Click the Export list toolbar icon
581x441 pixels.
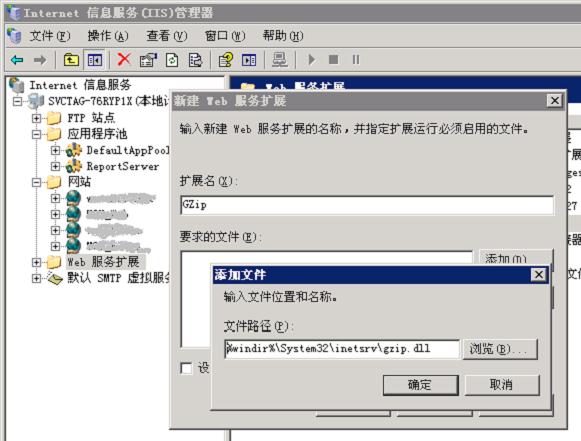coord(195,60)
